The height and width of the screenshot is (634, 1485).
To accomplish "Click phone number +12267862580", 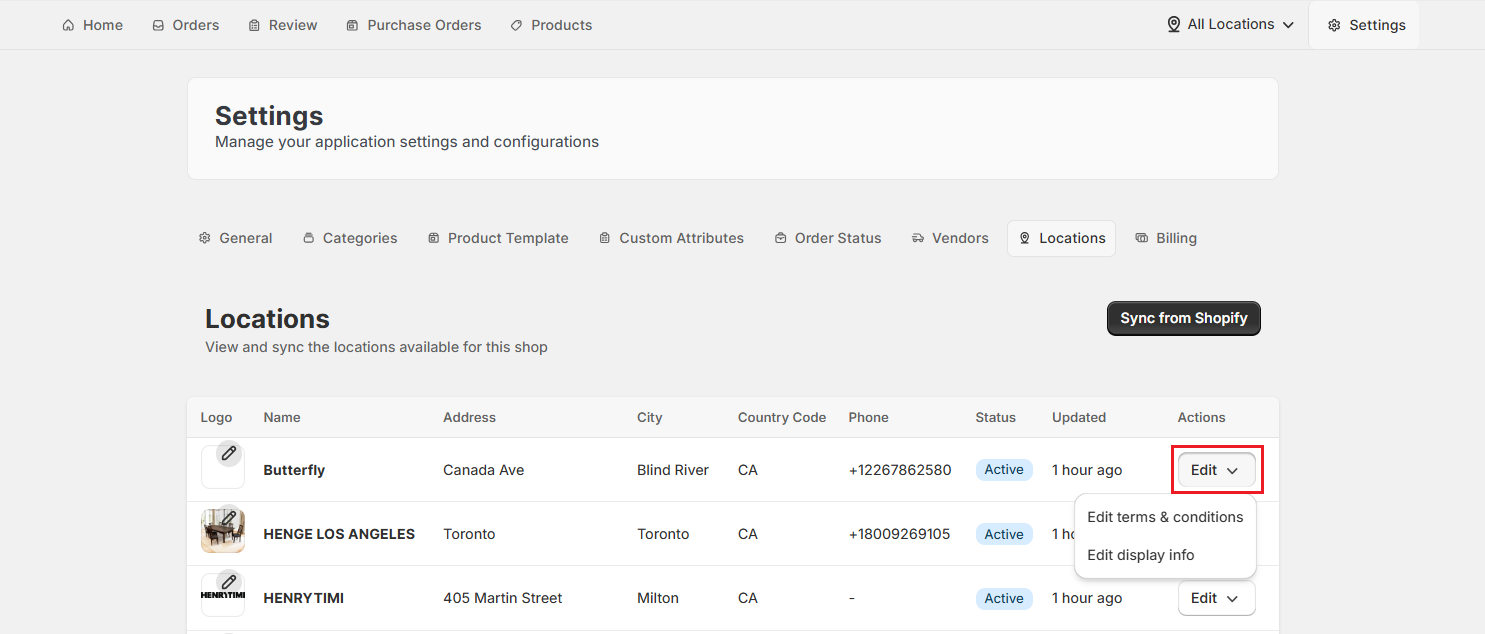I will coord(900,470).
